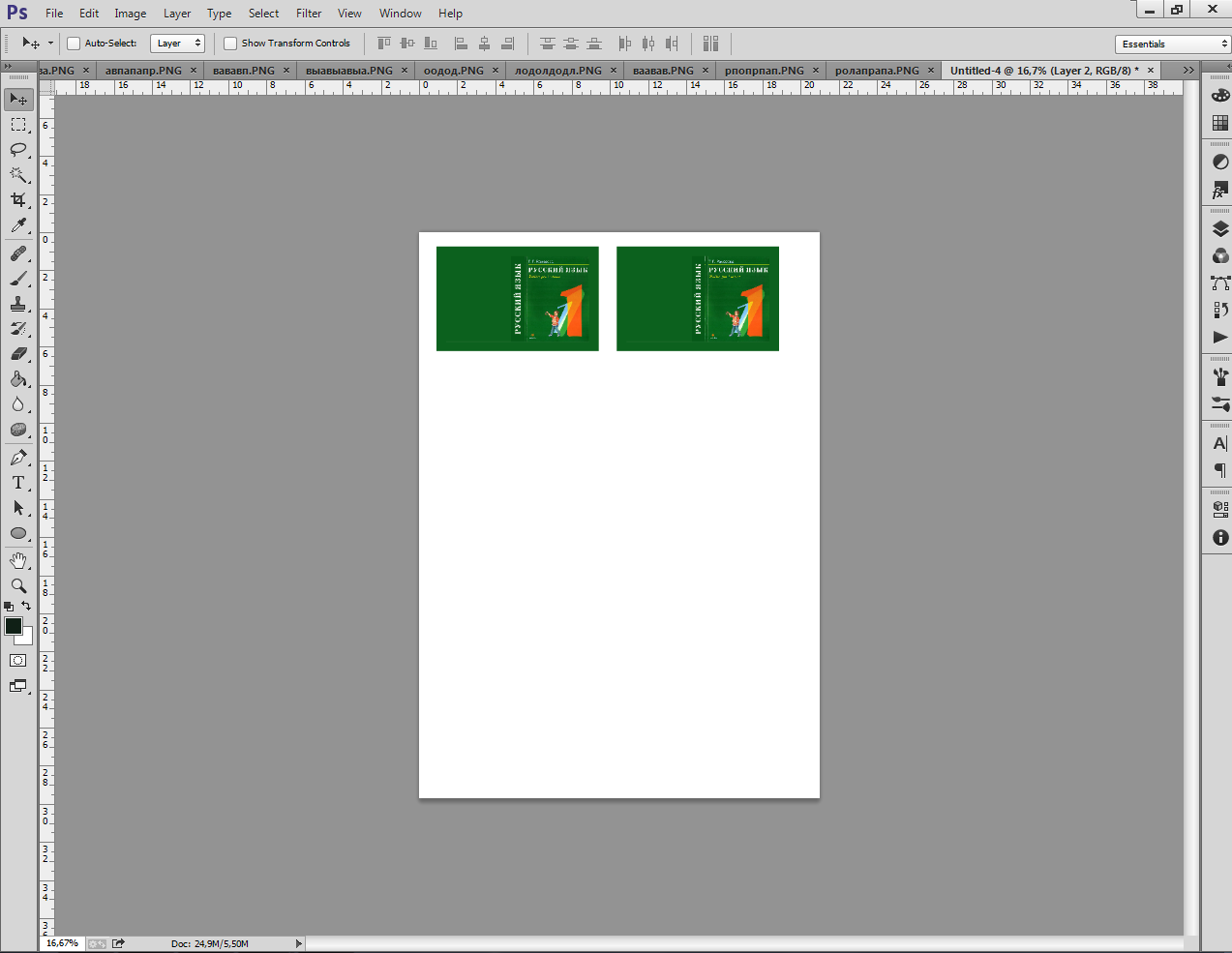Close the лодолдодл.PNG tab
Image resolution: width=1232 pixels, height=953 pixels.
click(x=614, y=71)
